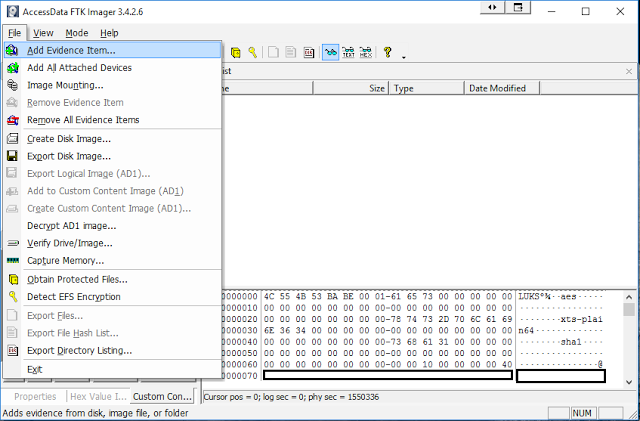
Task: Click the grayed Export Files toolbar icon
Action: (273, 52)
